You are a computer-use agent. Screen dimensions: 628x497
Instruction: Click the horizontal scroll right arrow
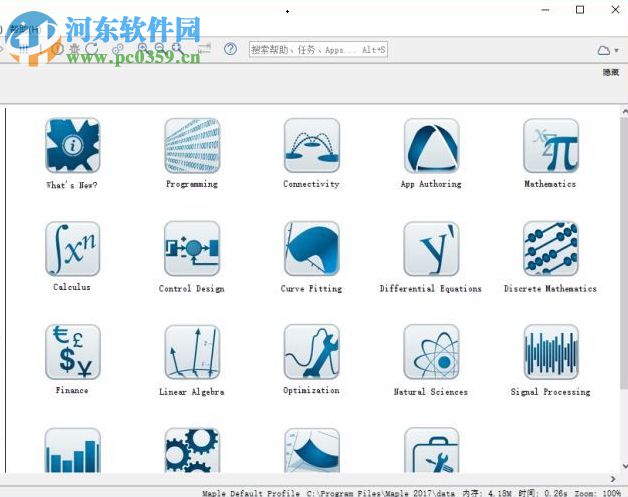pos(613,479)
